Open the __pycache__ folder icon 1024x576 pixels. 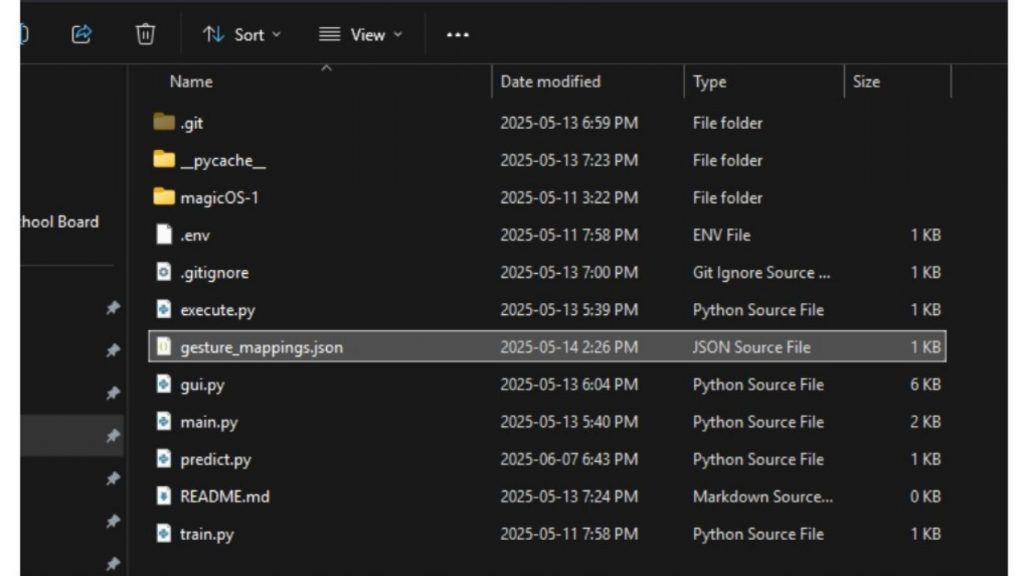162,160
